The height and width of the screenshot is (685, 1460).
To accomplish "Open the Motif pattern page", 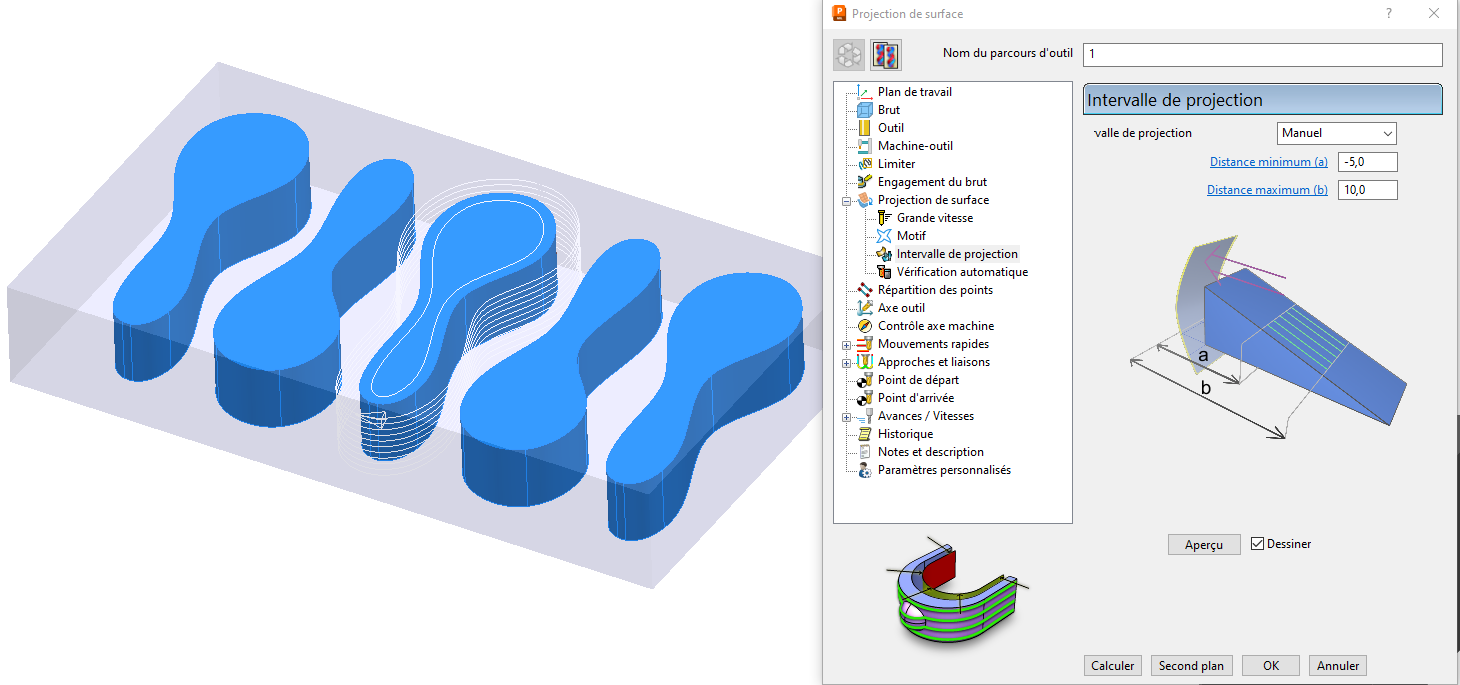I will [910, 236].
